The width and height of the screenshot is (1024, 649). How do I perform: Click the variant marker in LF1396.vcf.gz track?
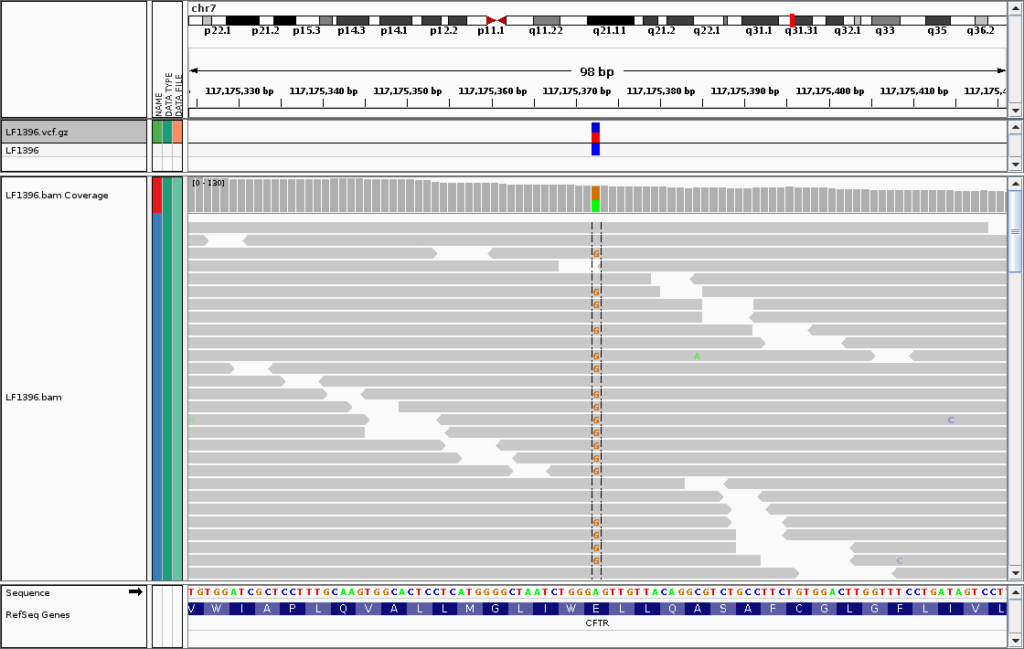pyautogui.click(x=595, y=132)
